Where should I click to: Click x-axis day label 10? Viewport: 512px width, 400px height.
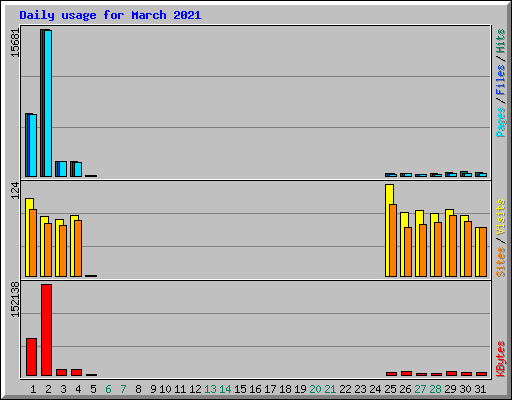(x=165, y=389)
